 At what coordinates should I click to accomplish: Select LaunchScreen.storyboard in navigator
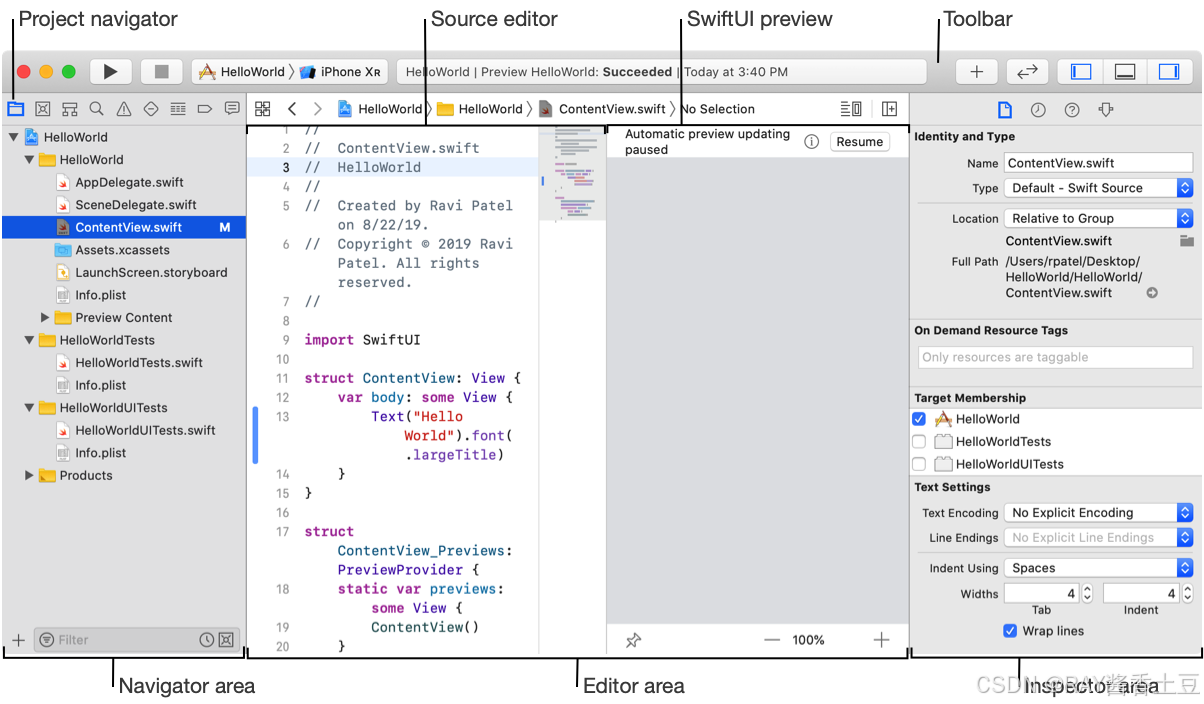[x=151, y=272]
